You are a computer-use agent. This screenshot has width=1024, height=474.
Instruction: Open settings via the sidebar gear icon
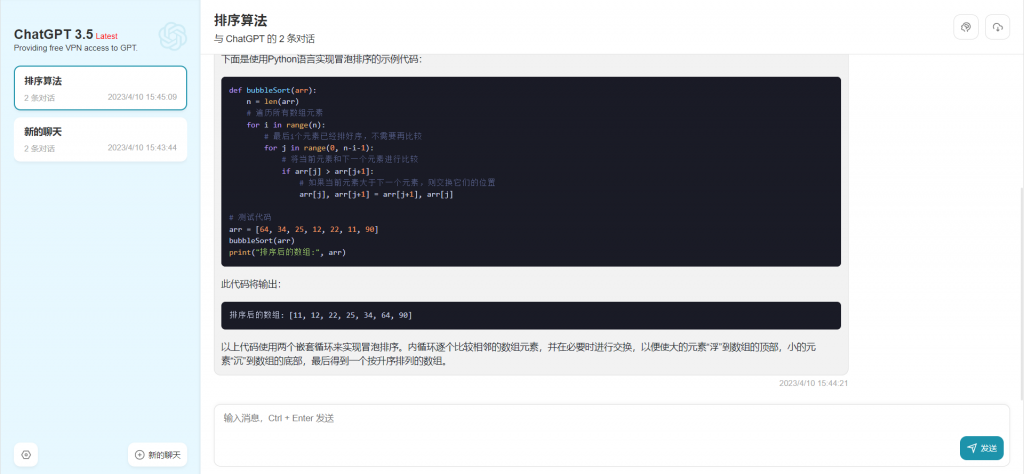[x=26, y=454]
